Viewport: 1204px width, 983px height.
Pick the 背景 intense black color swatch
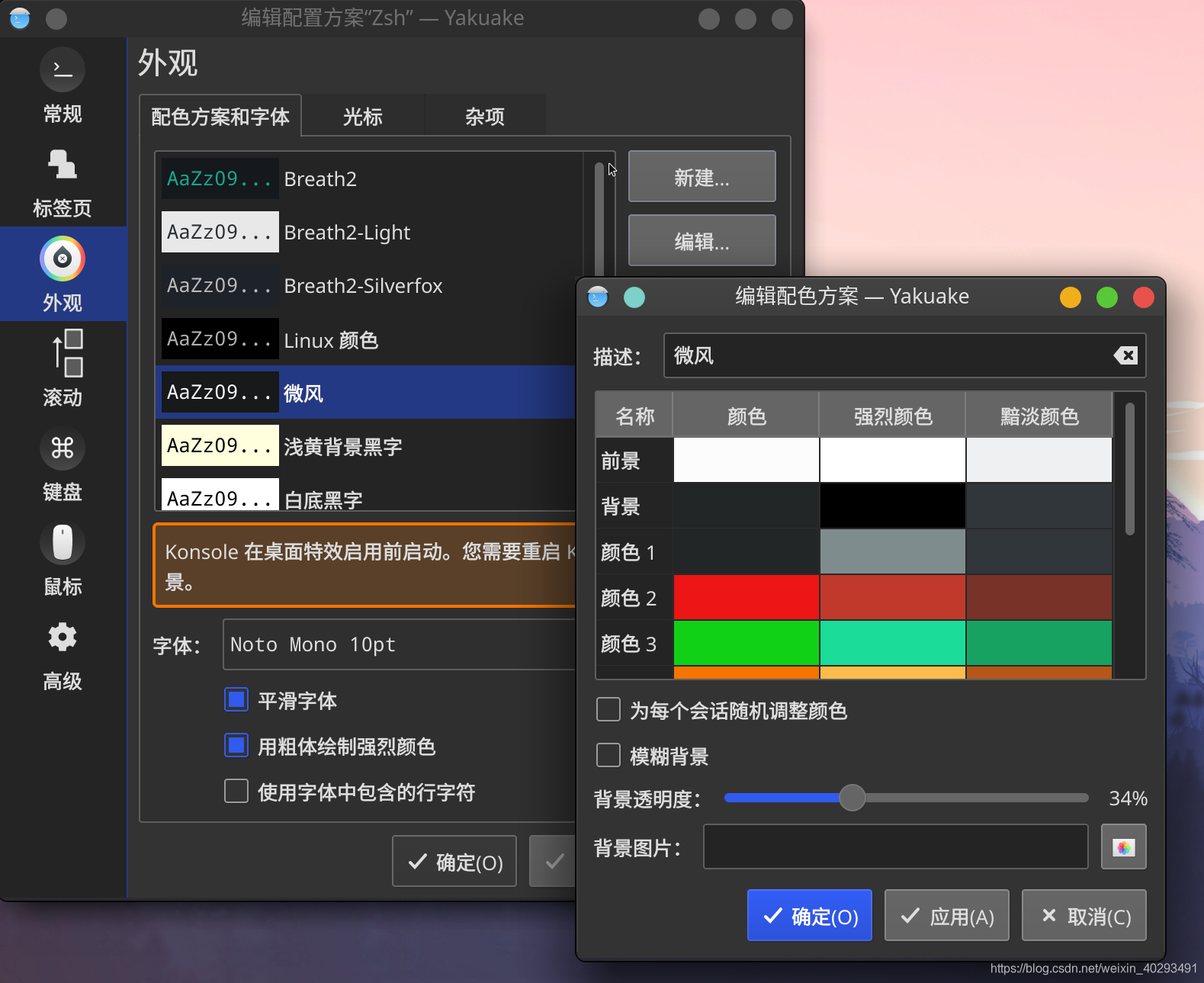(x=892, y=506)
